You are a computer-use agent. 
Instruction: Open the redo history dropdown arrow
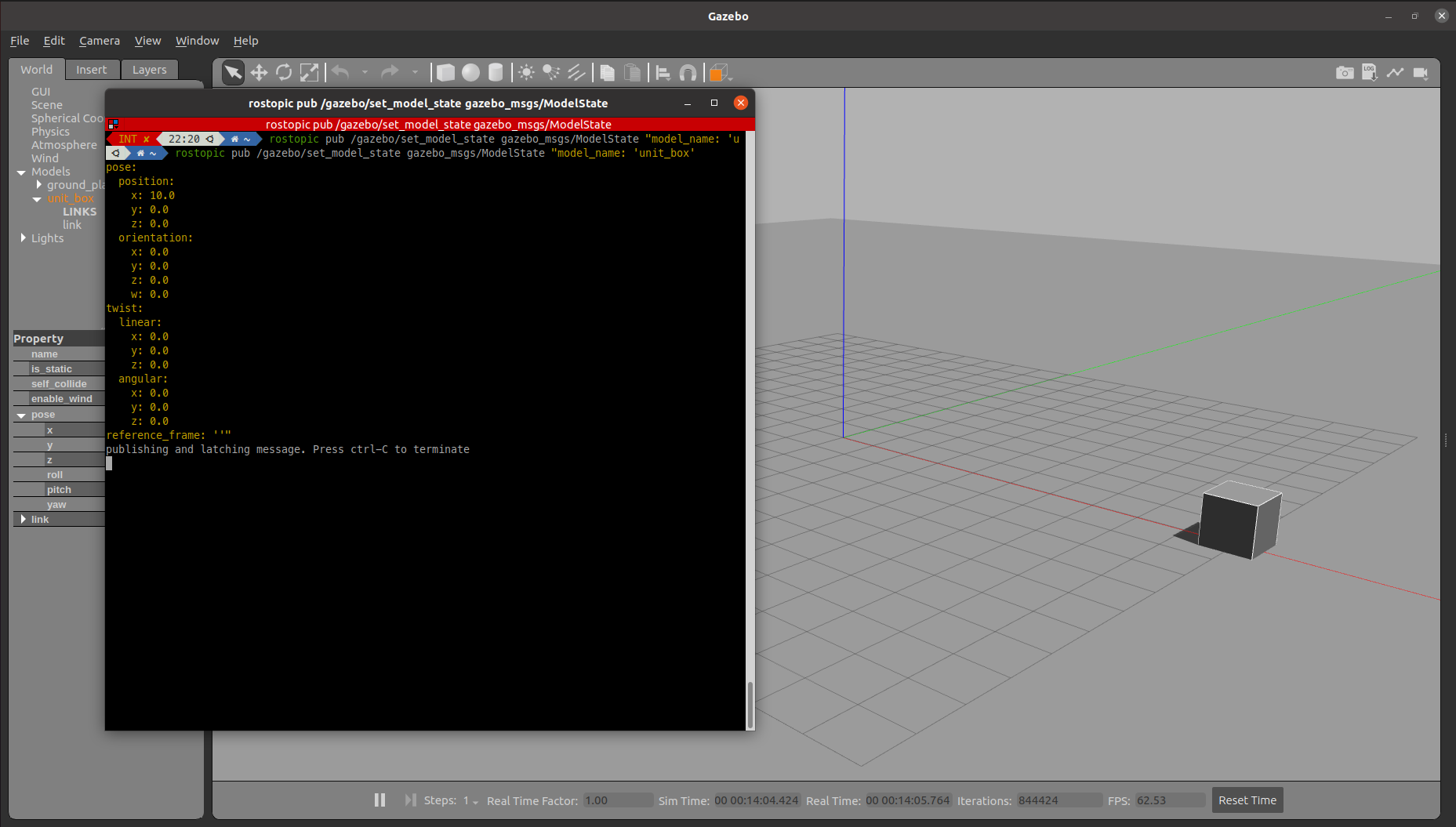pos(415,73)
